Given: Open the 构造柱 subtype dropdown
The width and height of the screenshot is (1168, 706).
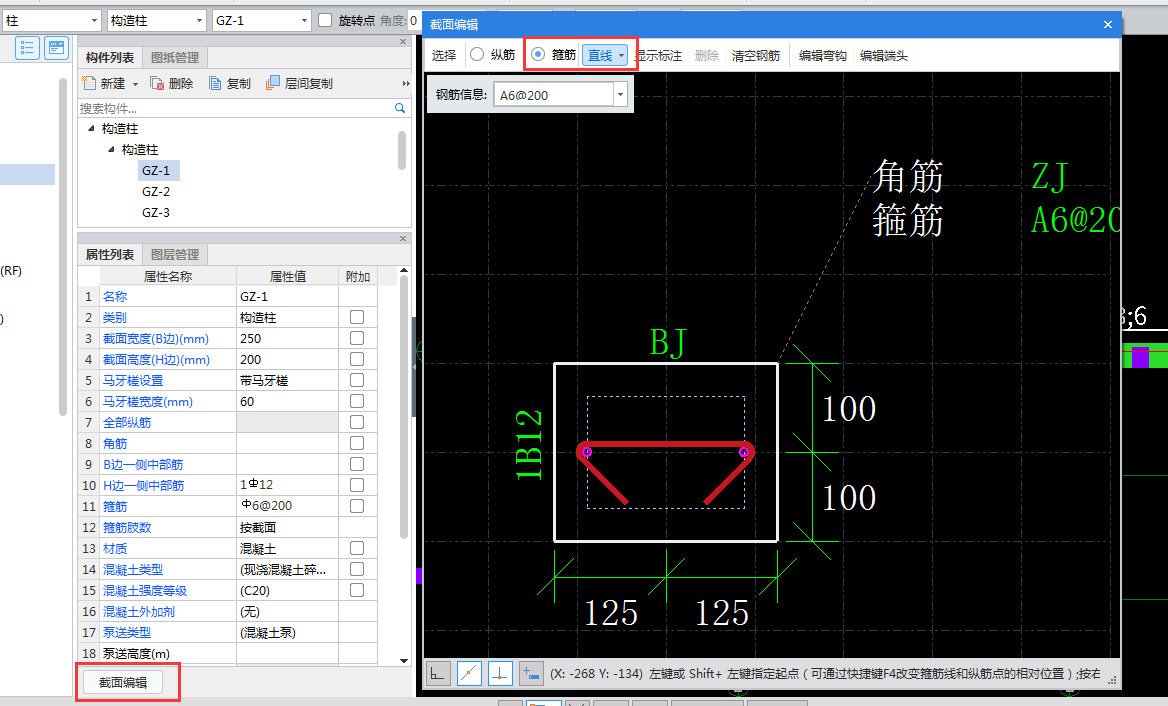Looking at the screenshot, I should pos(199,21).
